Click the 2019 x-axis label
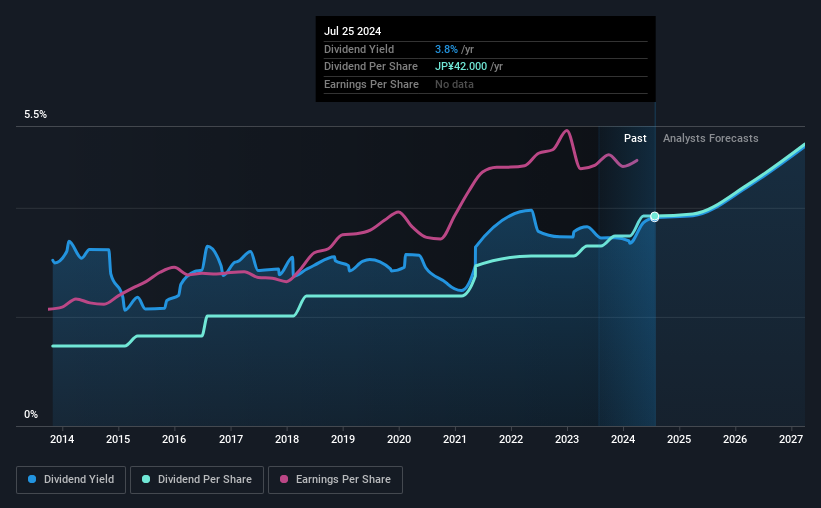 tap(343, 439)
